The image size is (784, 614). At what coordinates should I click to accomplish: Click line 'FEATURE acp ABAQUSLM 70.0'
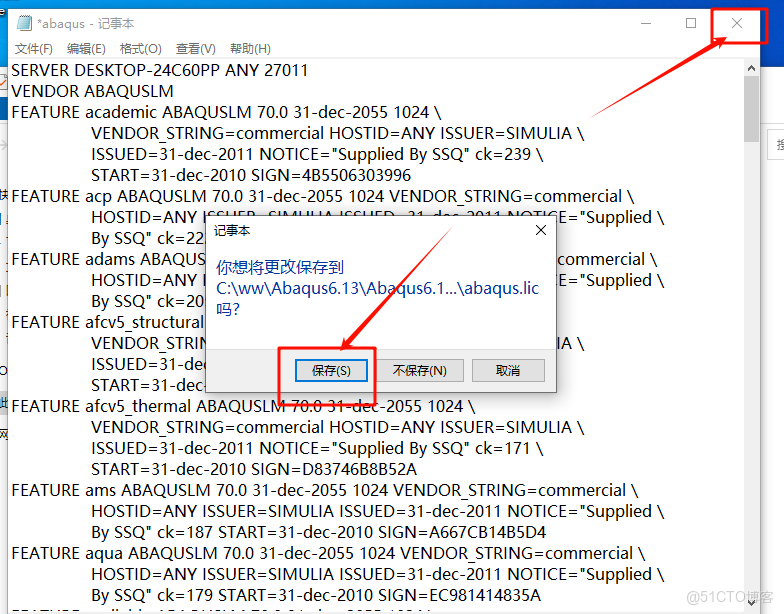(x=322, y=196)
